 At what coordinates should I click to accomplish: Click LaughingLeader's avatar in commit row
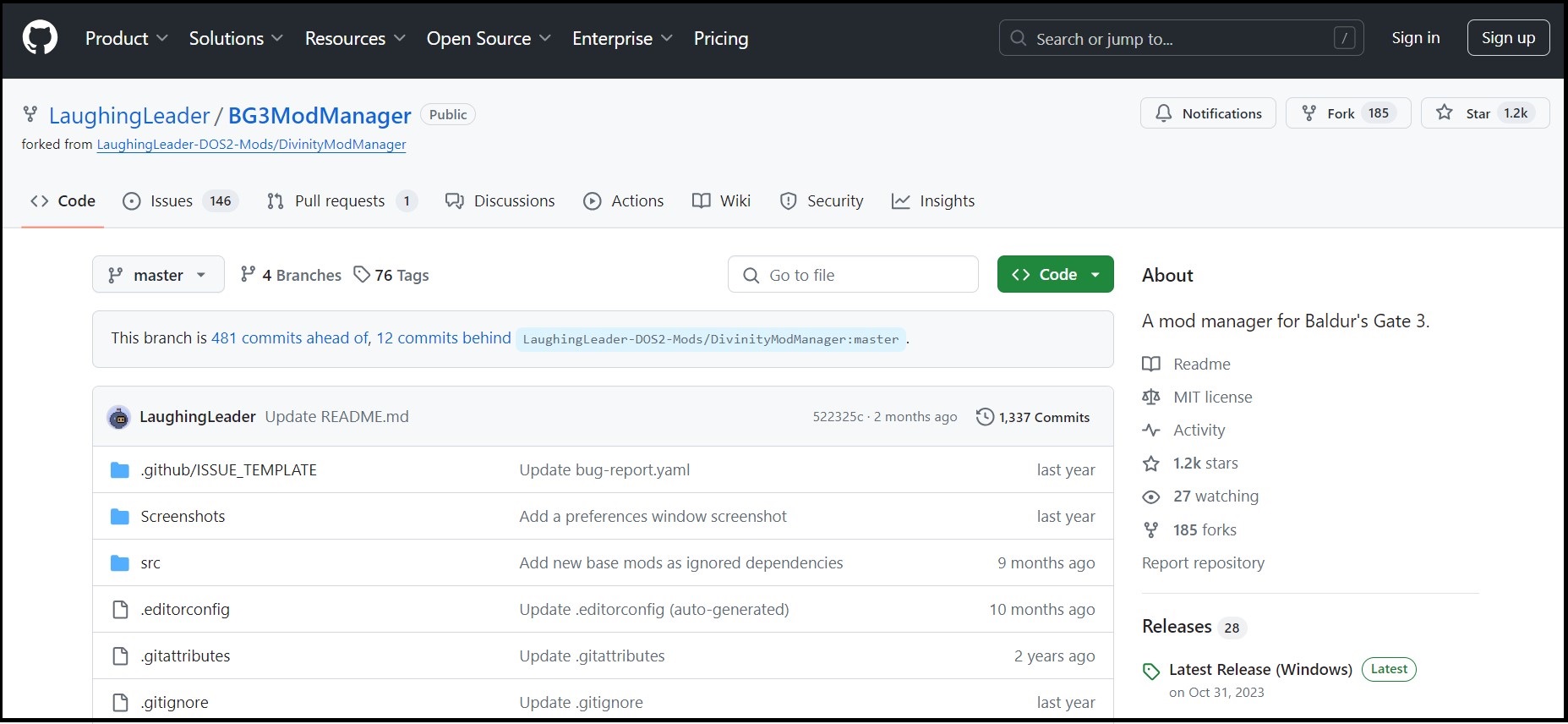(x=119, y=417)
